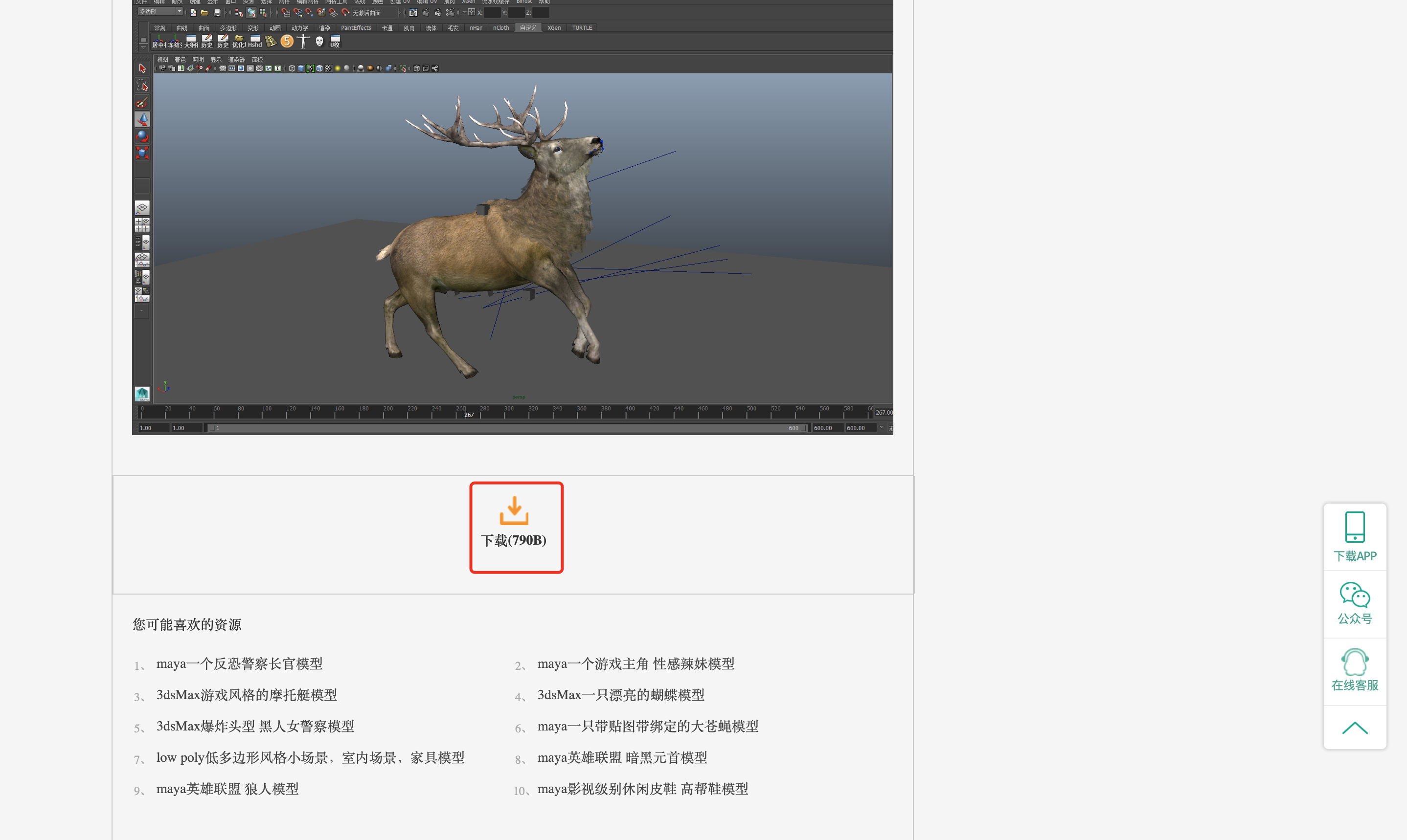Switch to the PaintEffects shelf tab
This screenshot has width=1407, height=840.
[356, 28]
